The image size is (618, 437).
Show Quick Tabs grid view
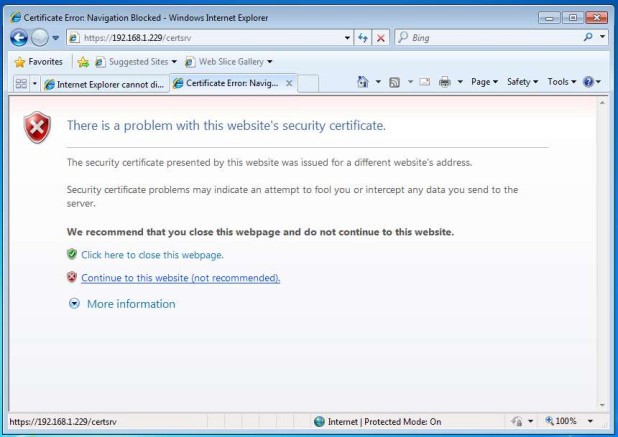coord(21,84)
